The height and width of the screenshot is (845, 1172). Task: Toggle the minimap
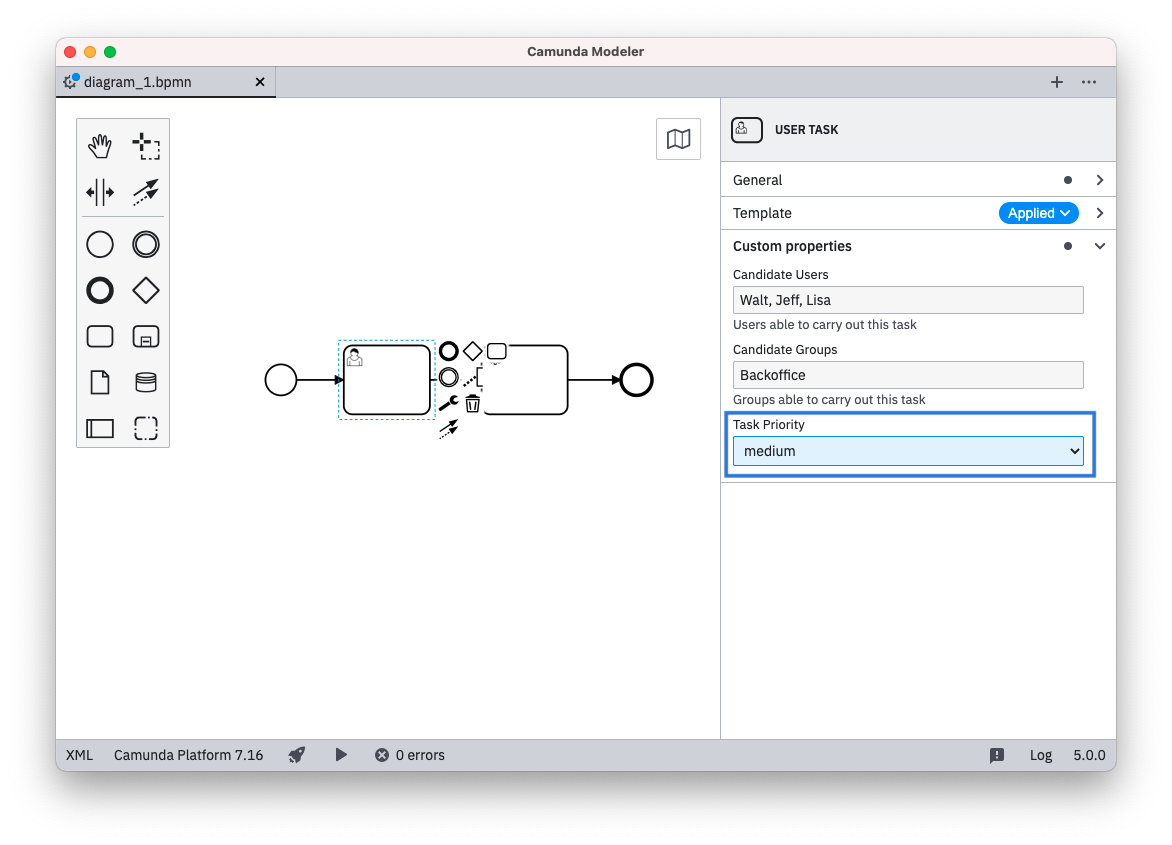678,139
